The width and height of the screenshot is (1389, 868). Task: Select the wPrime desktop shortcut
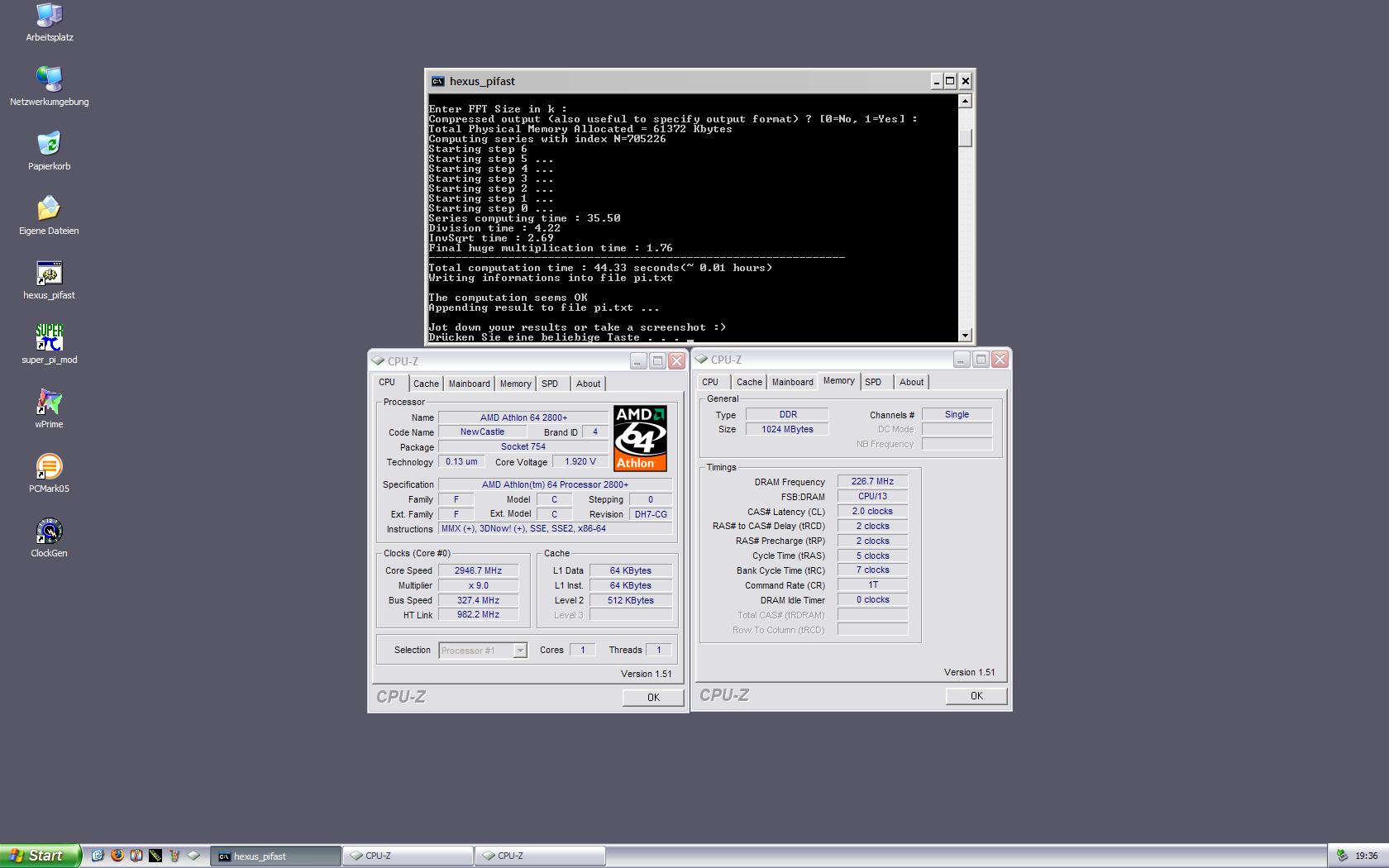pos(50,408)
